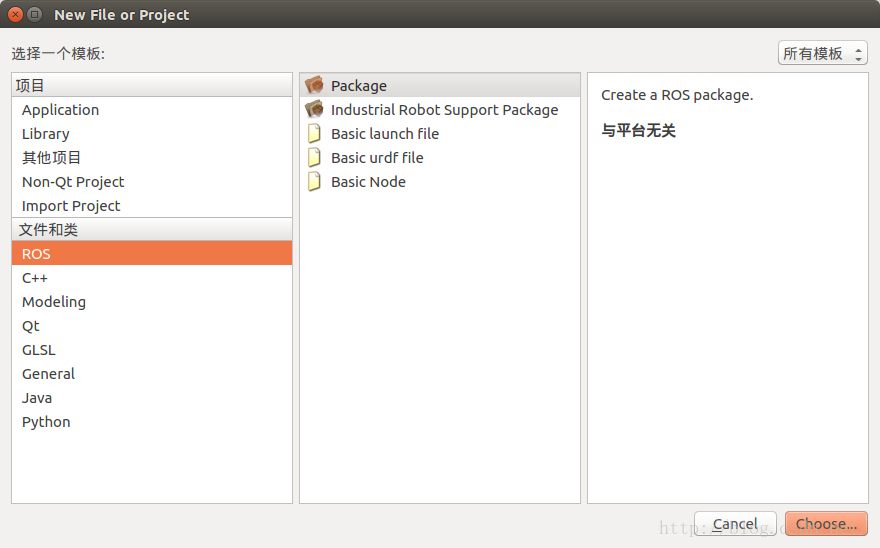Image resolution: width=880 pixels, height=548 pixels.
Task: Select the 其他项目 category
Action: [x=152, y=158]
